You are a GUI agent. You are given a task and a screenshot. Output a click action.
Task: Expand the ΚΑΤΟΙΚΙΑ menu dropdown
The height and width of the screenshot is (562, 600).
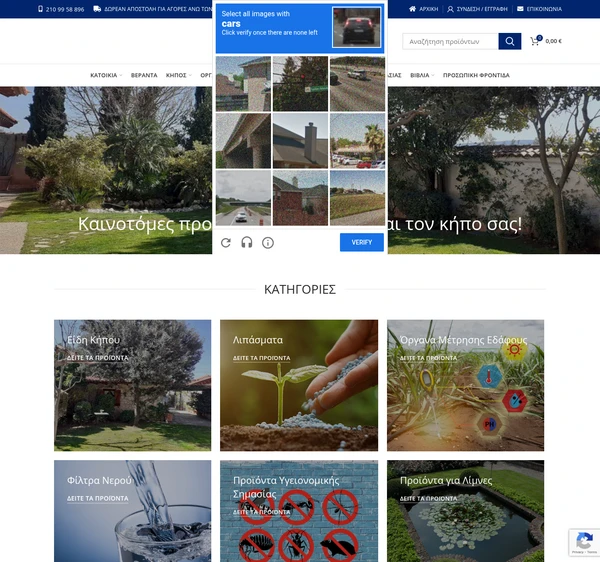[x=106, y=75]
